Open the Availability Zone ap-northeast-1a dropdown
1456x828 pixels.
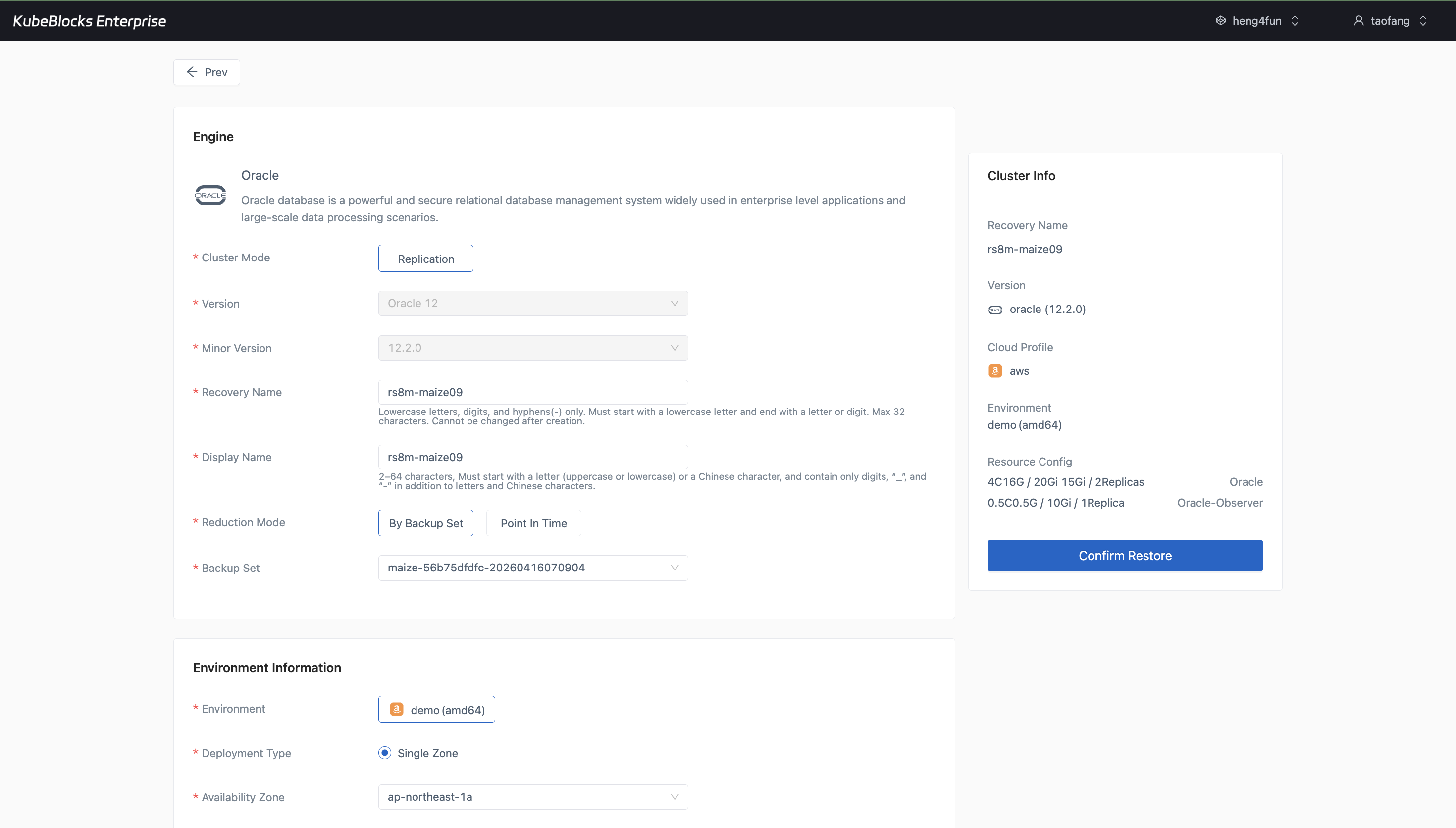pyautogui.click(x=533, y=797)
